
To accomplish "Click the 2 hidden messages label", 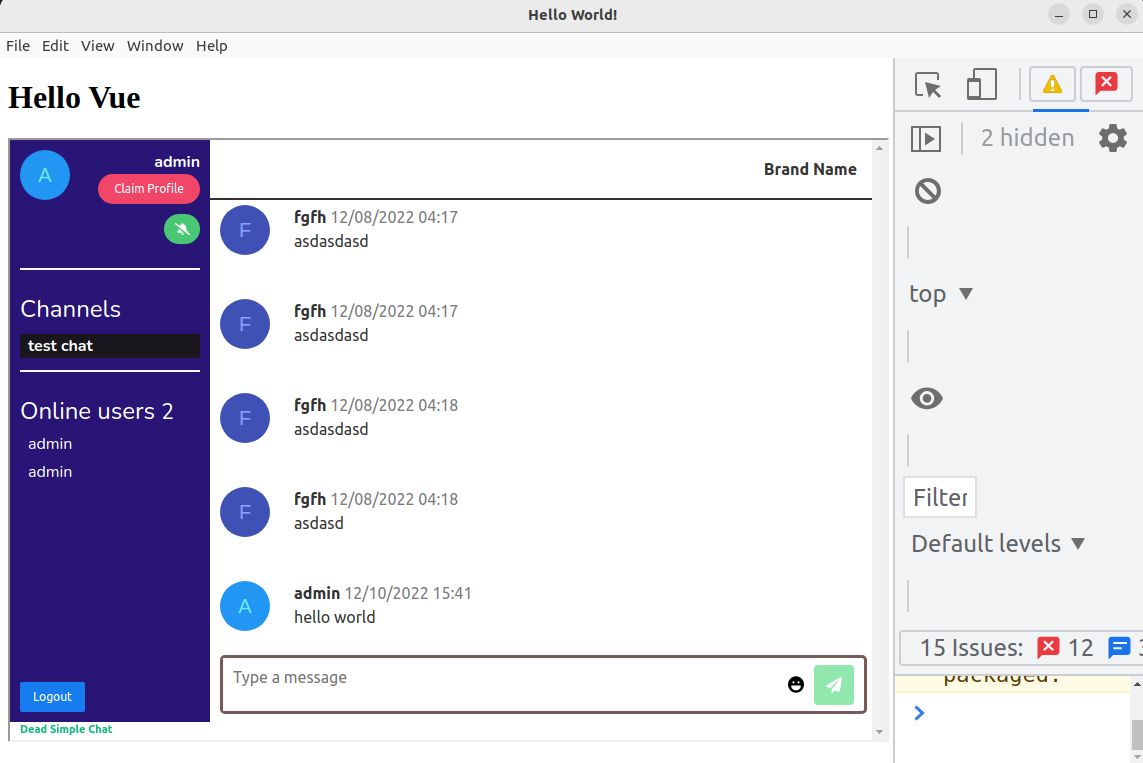I will click(1027, 138).
